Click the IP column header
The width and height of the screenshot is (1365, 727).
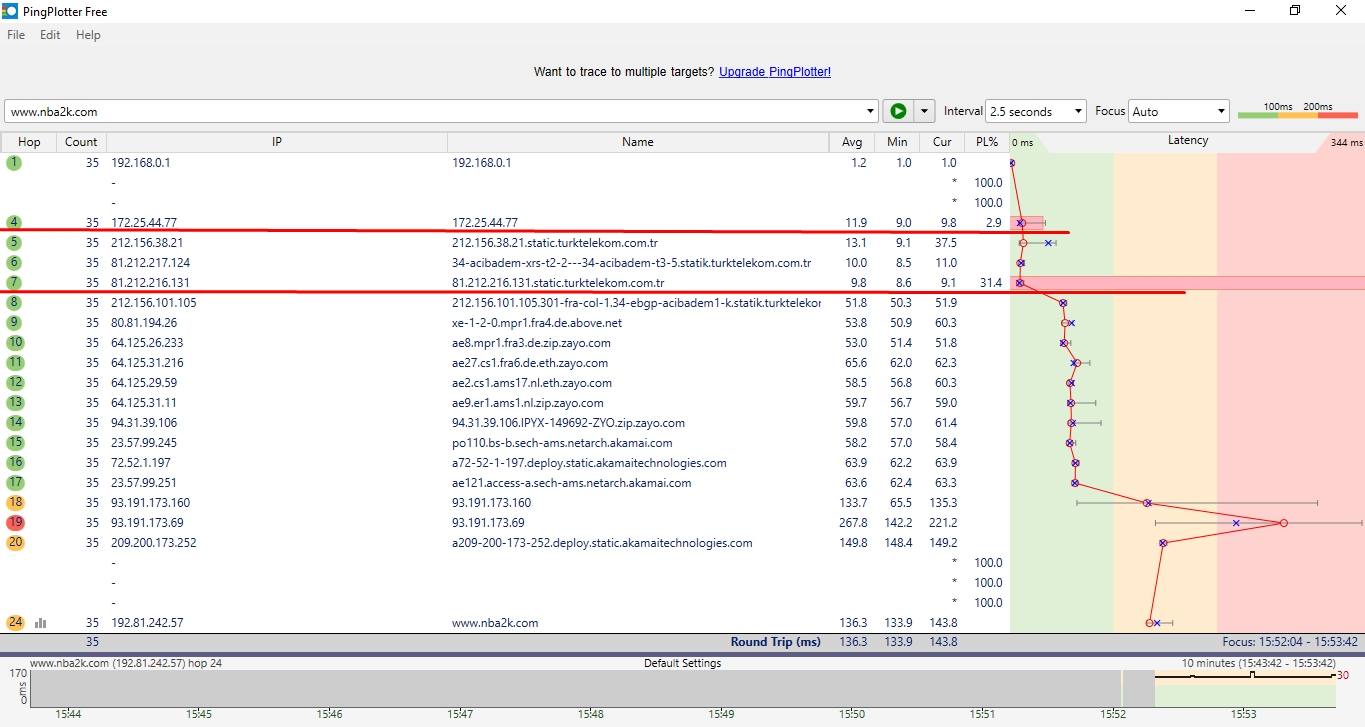click(277, 142)
